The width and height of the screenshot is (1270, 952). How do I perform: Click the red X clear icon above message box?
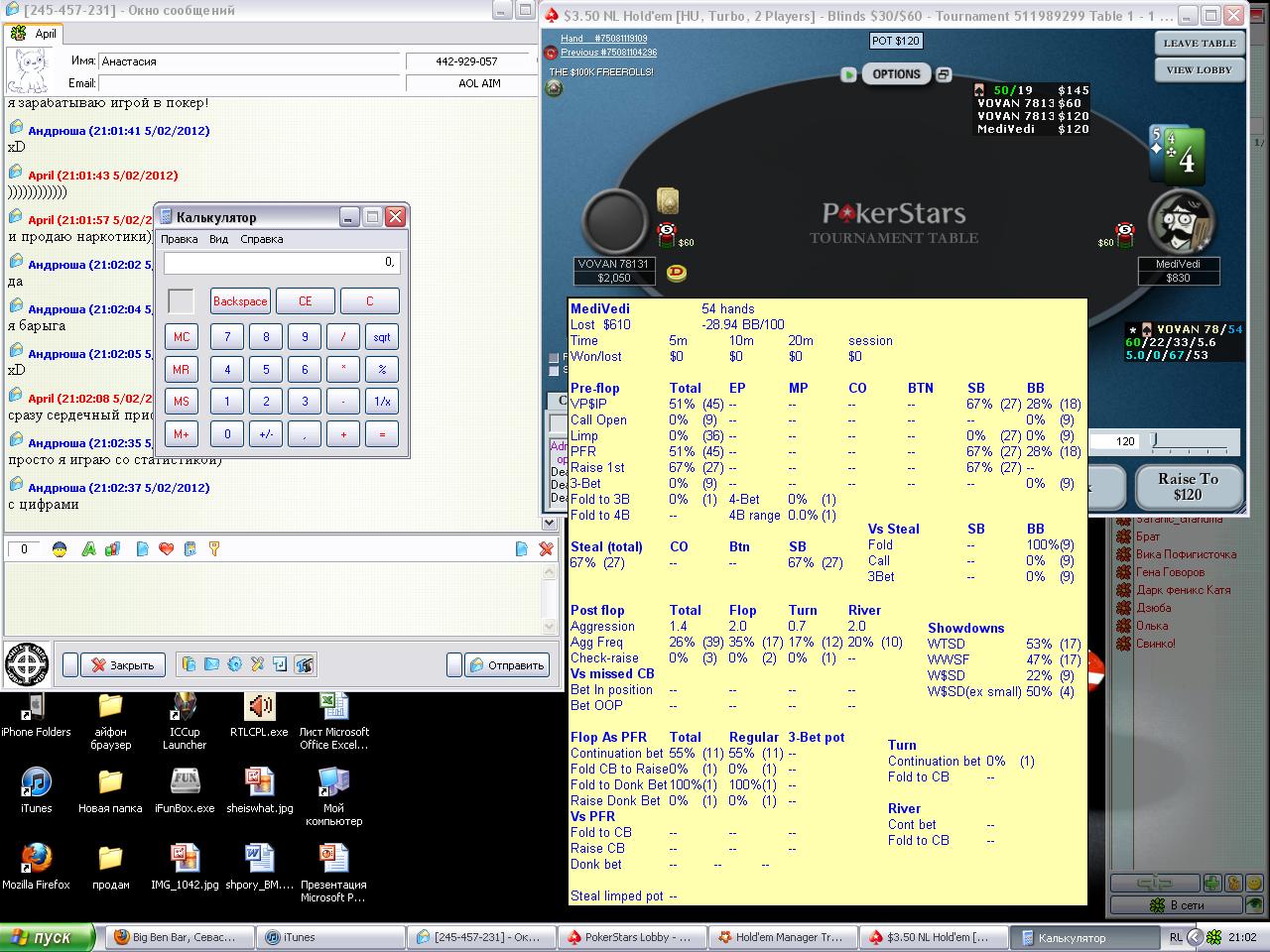[x=546, y=548]
